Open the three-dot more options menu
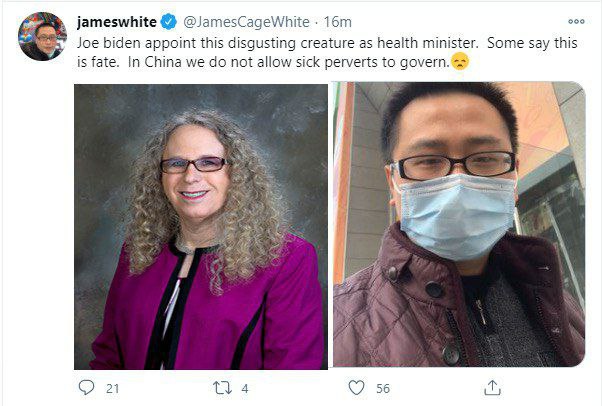 (x=576, y=22)
